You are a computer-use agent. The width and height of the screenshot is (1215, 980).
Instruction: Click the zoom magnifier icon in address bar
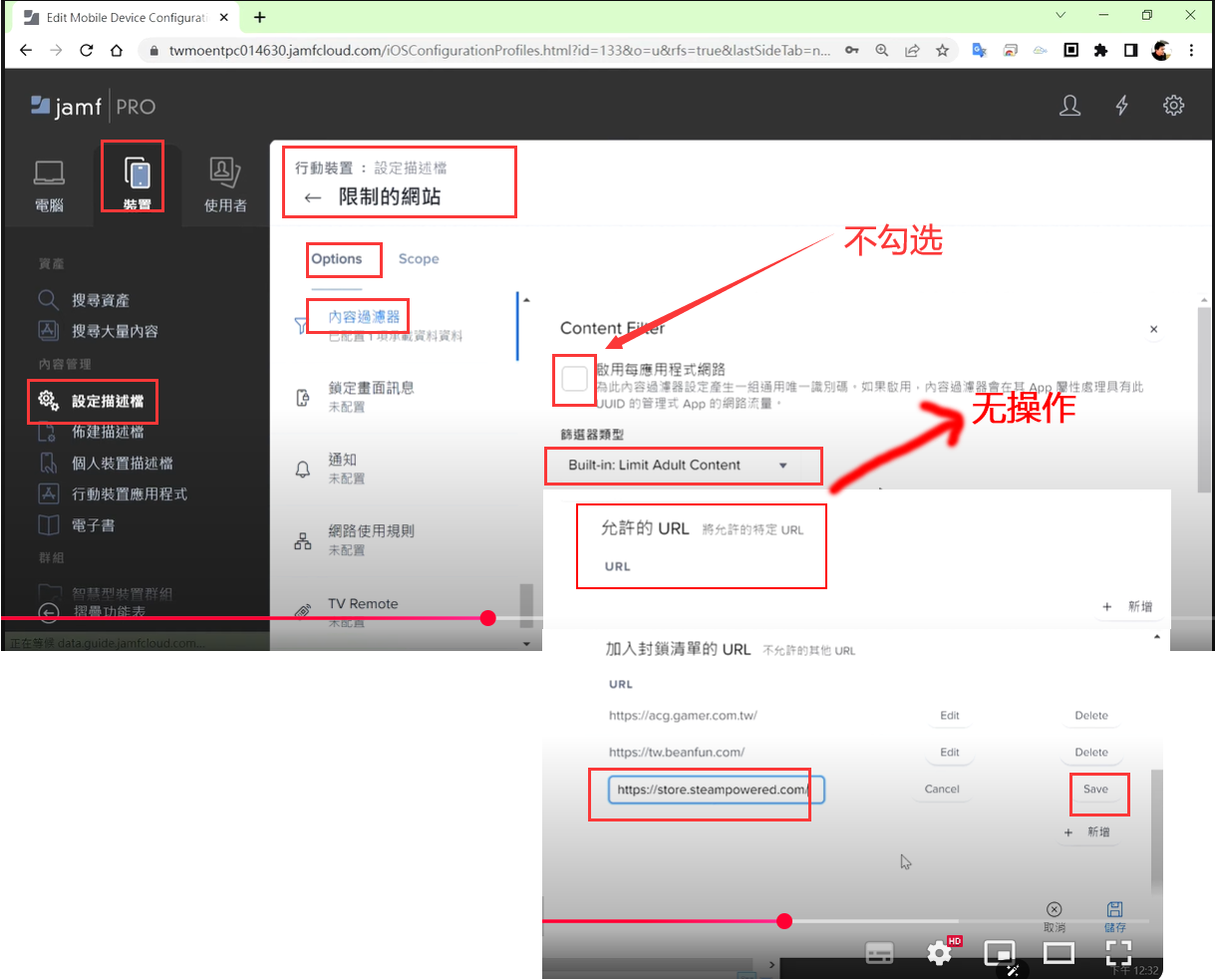(882, 50)
